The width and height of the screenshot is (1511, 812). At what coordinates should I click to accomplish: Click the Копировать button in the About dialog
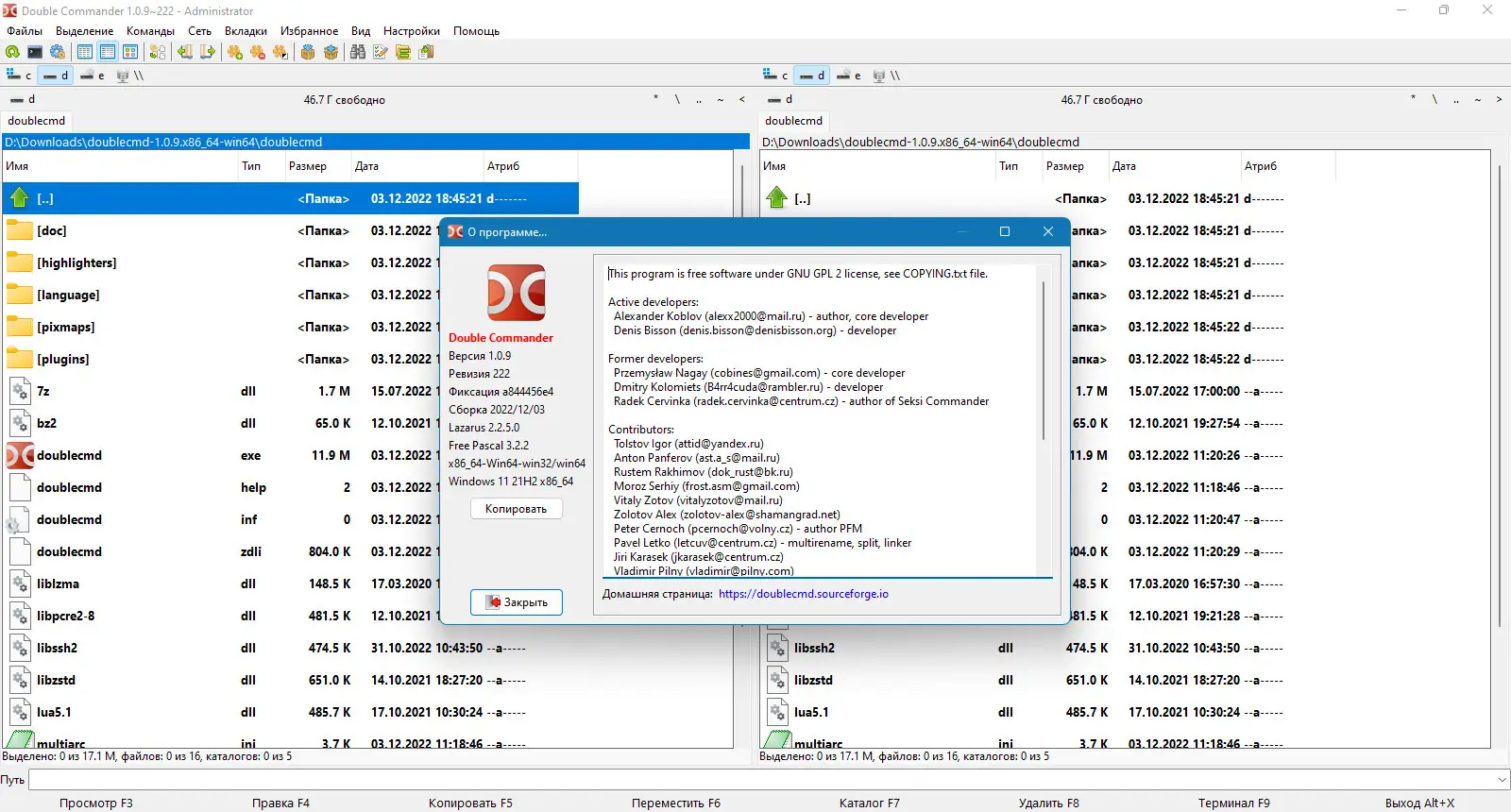click(516, 509)
